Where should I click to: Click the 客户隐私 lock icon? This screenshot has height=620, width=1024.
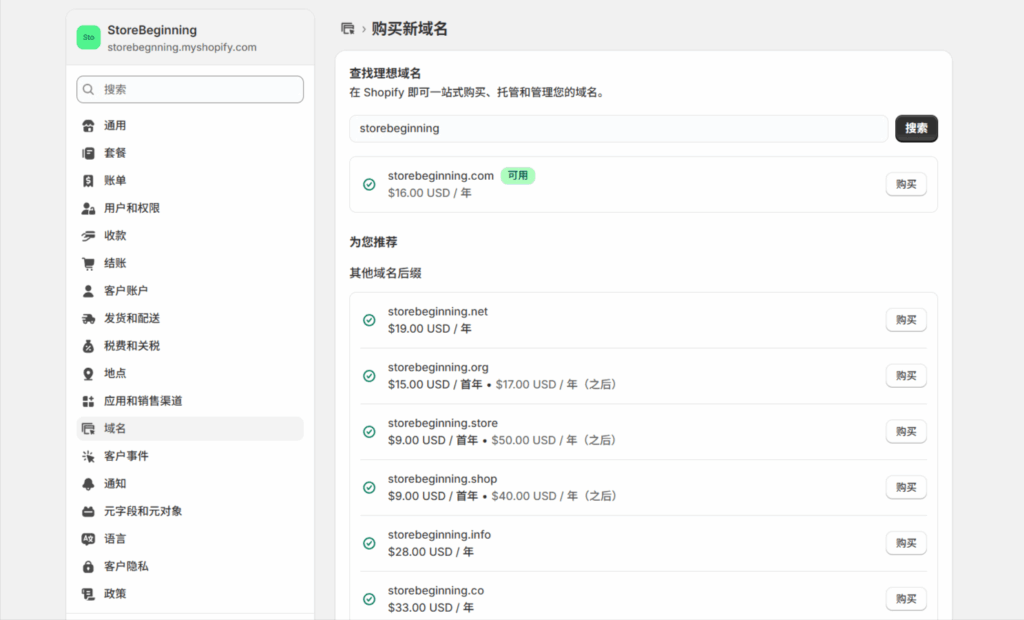click(x=88, y=566)
